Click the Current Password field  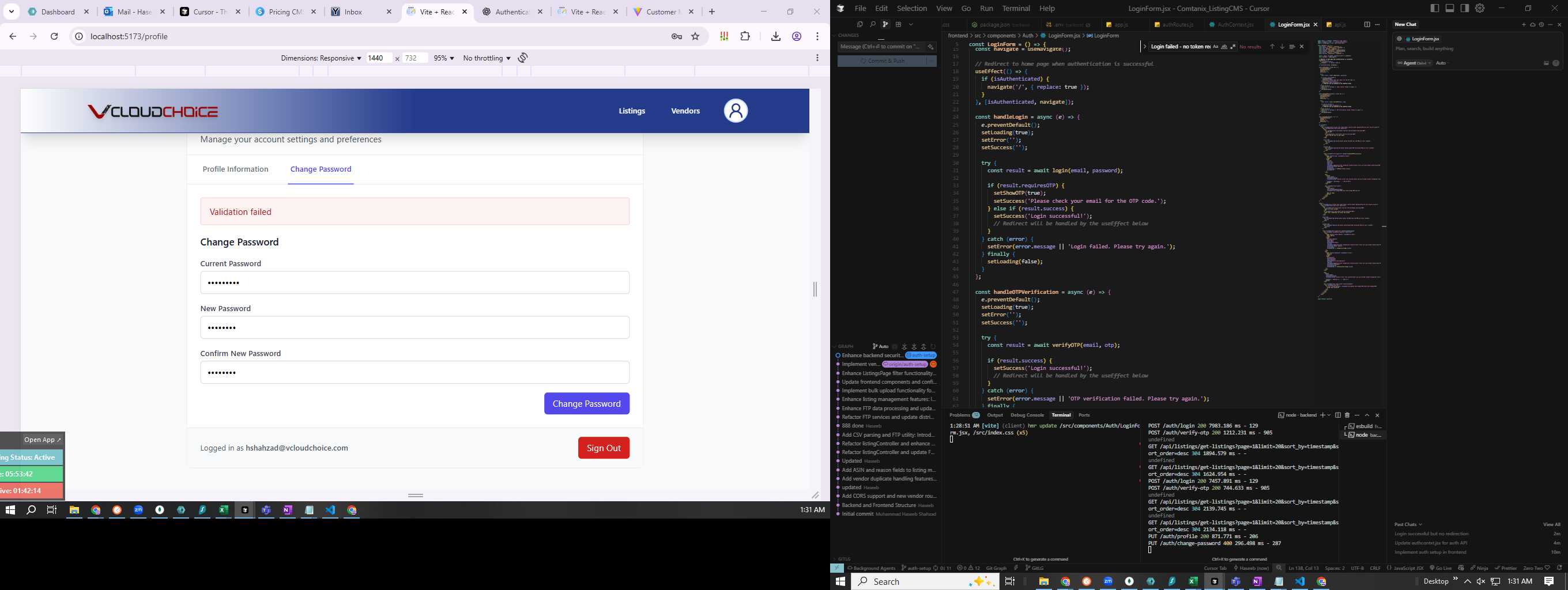[414, 283]
